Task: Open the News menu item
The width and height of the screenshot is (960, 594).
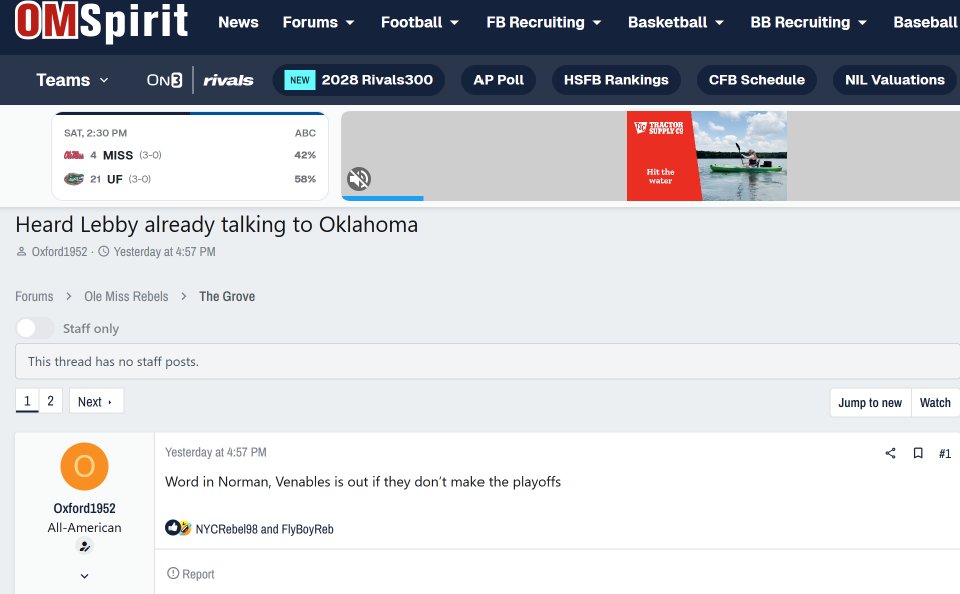Action: pos(238,23)
